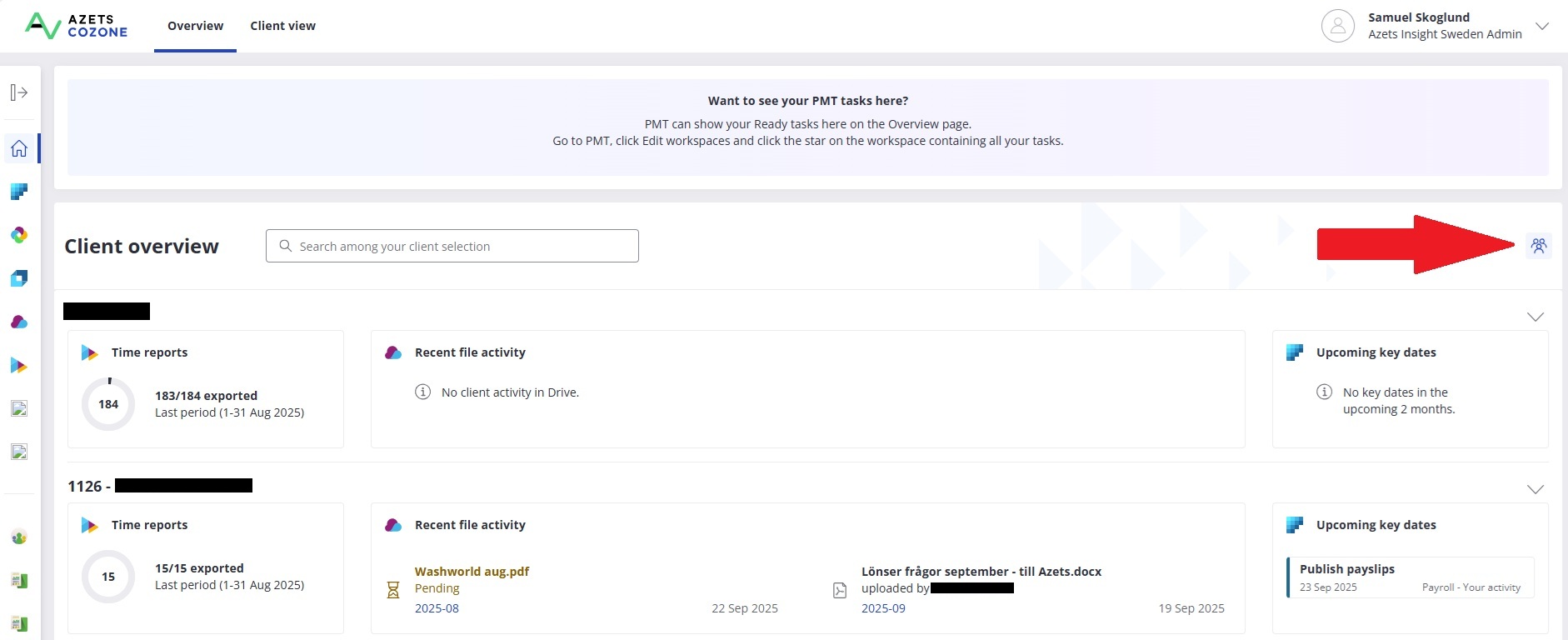Switch to the Client view tab
The image size is (1568, 640).
283,26
